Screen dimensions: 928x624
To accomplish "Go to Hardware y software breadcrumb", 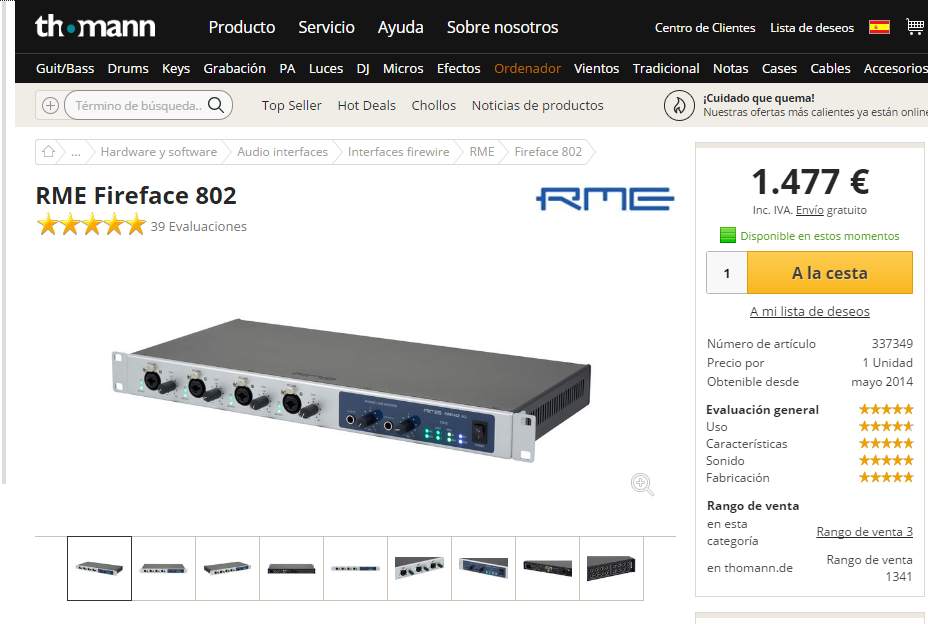I will [x=159, y=152].
